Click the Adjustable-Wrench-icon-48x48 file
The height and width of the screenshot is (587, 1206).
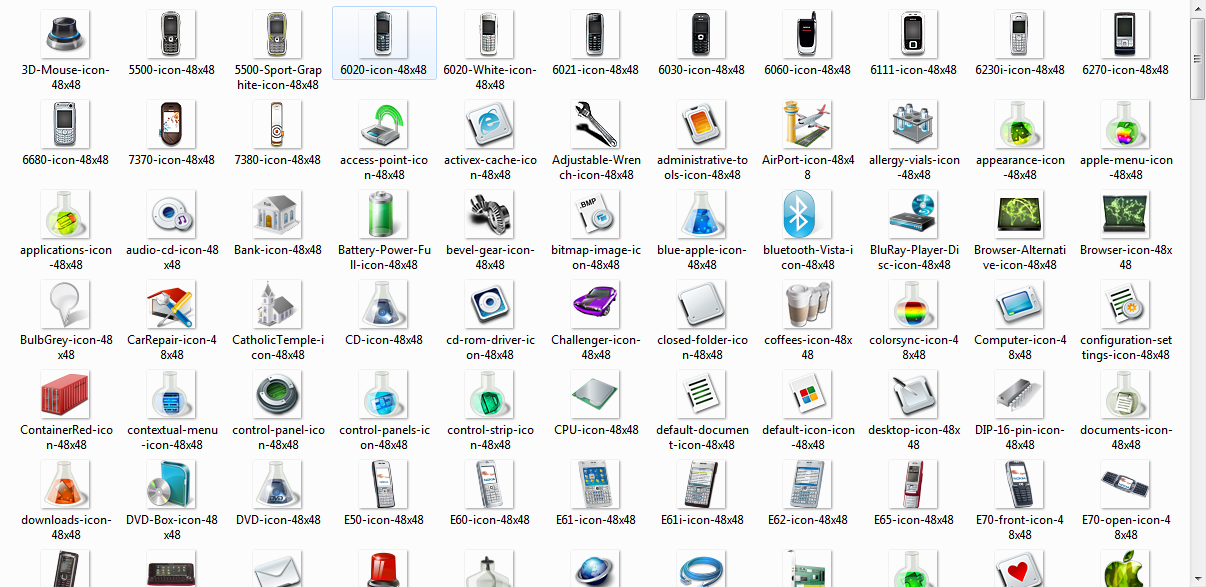(596, 124)
